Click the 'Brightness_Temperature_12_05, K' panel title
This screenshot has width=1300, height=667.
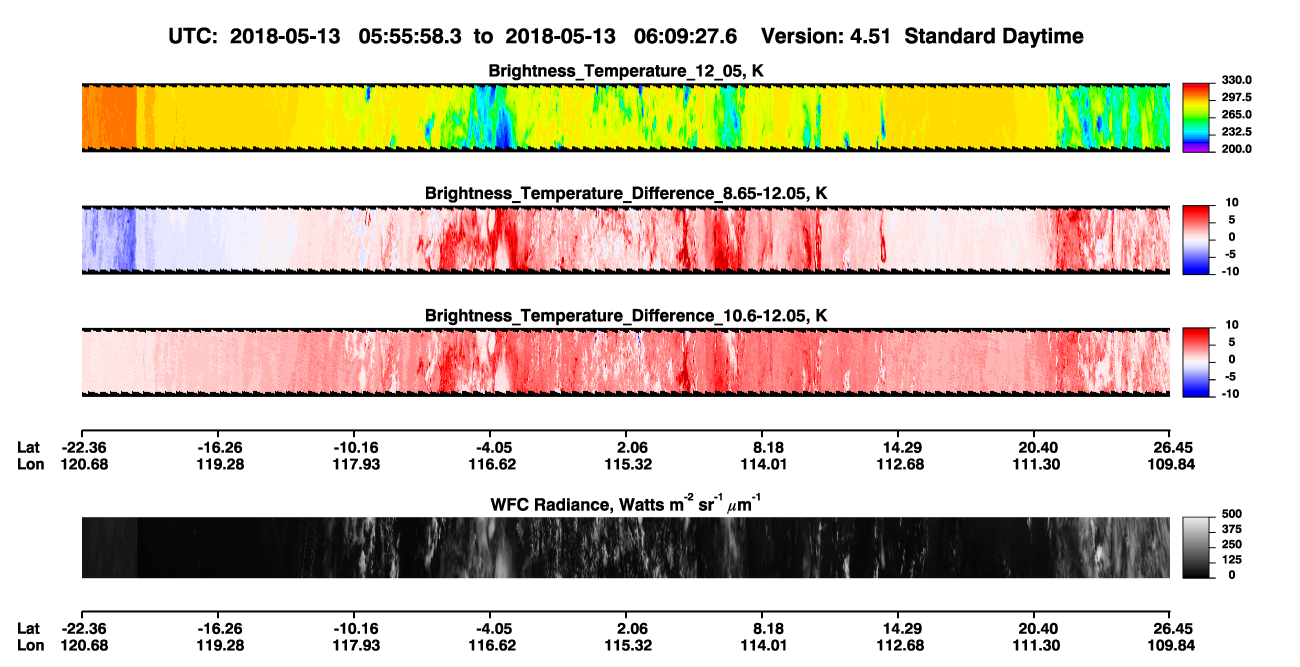[626, 71]
